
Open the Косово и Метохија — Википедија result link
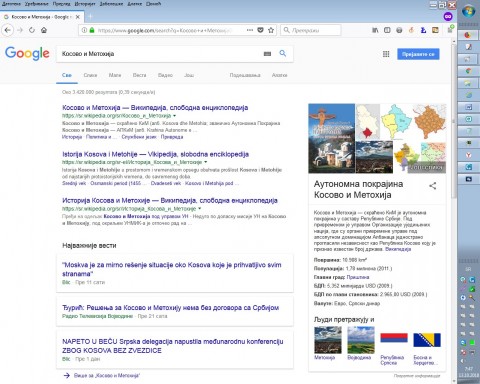pyautogui.click(x=155, y=108)
